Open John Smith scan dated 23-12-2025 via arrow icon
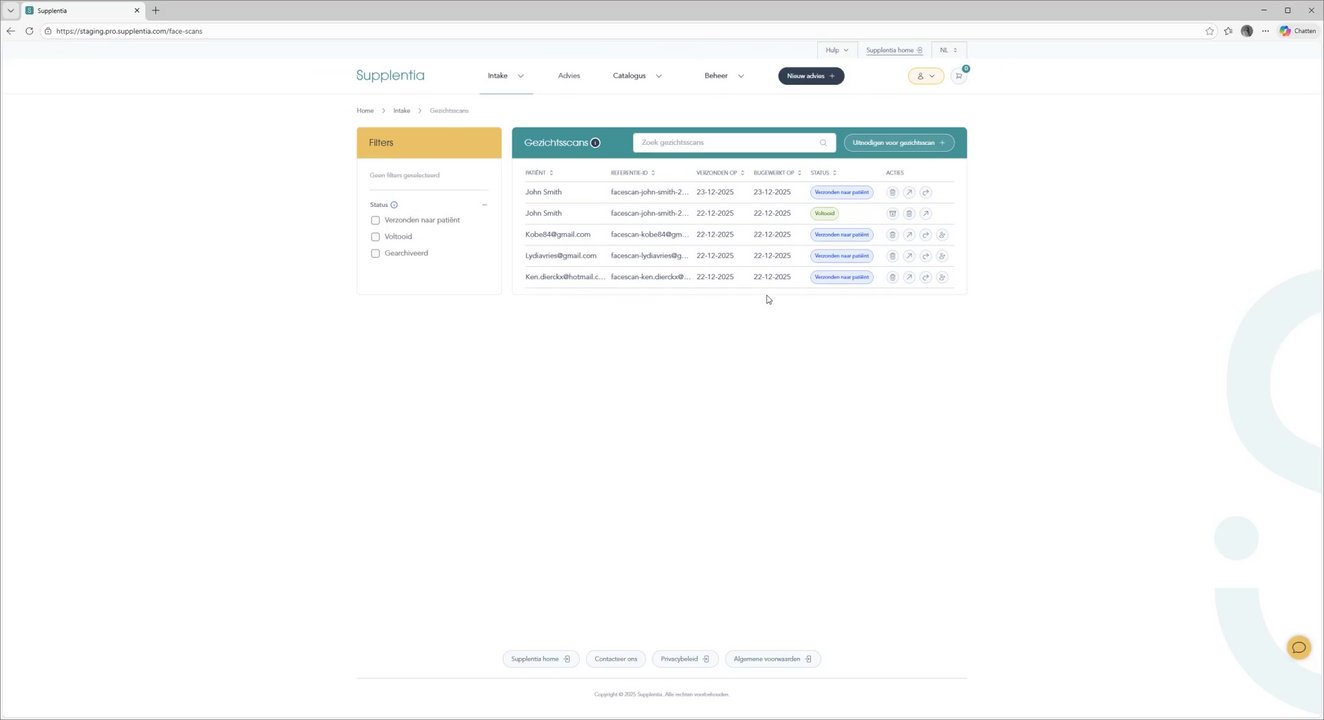 coord(909,192)
